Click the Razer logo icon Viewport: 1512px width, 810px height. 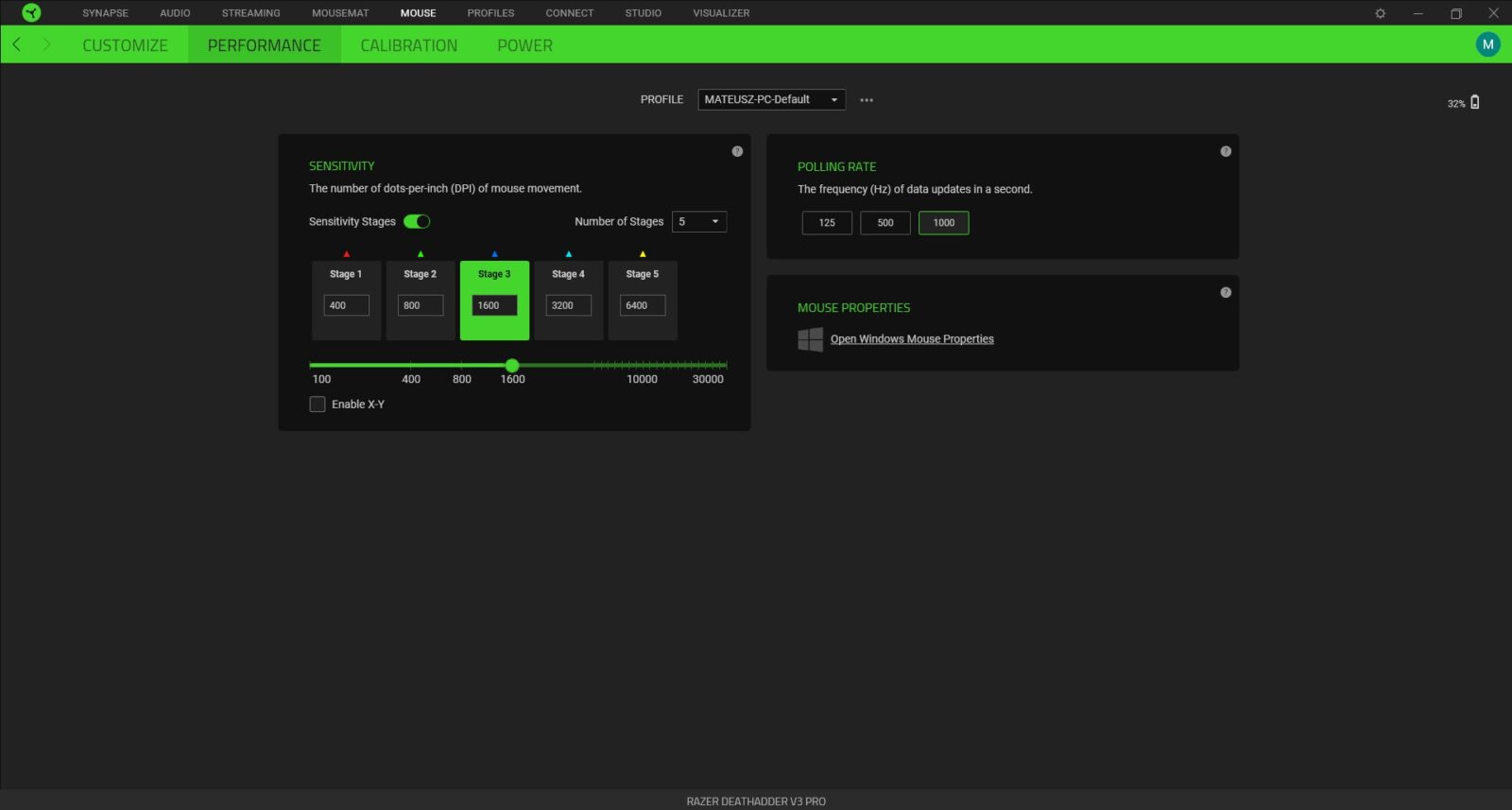(x=31, y=13)
